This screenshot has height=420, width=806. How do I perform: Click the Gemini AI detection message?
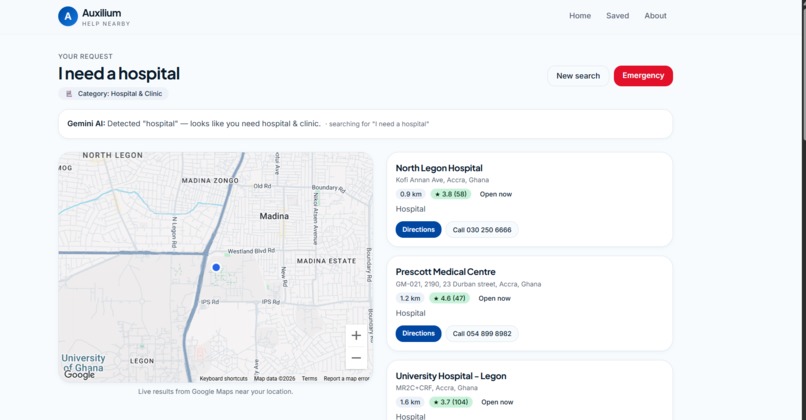(x=365, y=124)
